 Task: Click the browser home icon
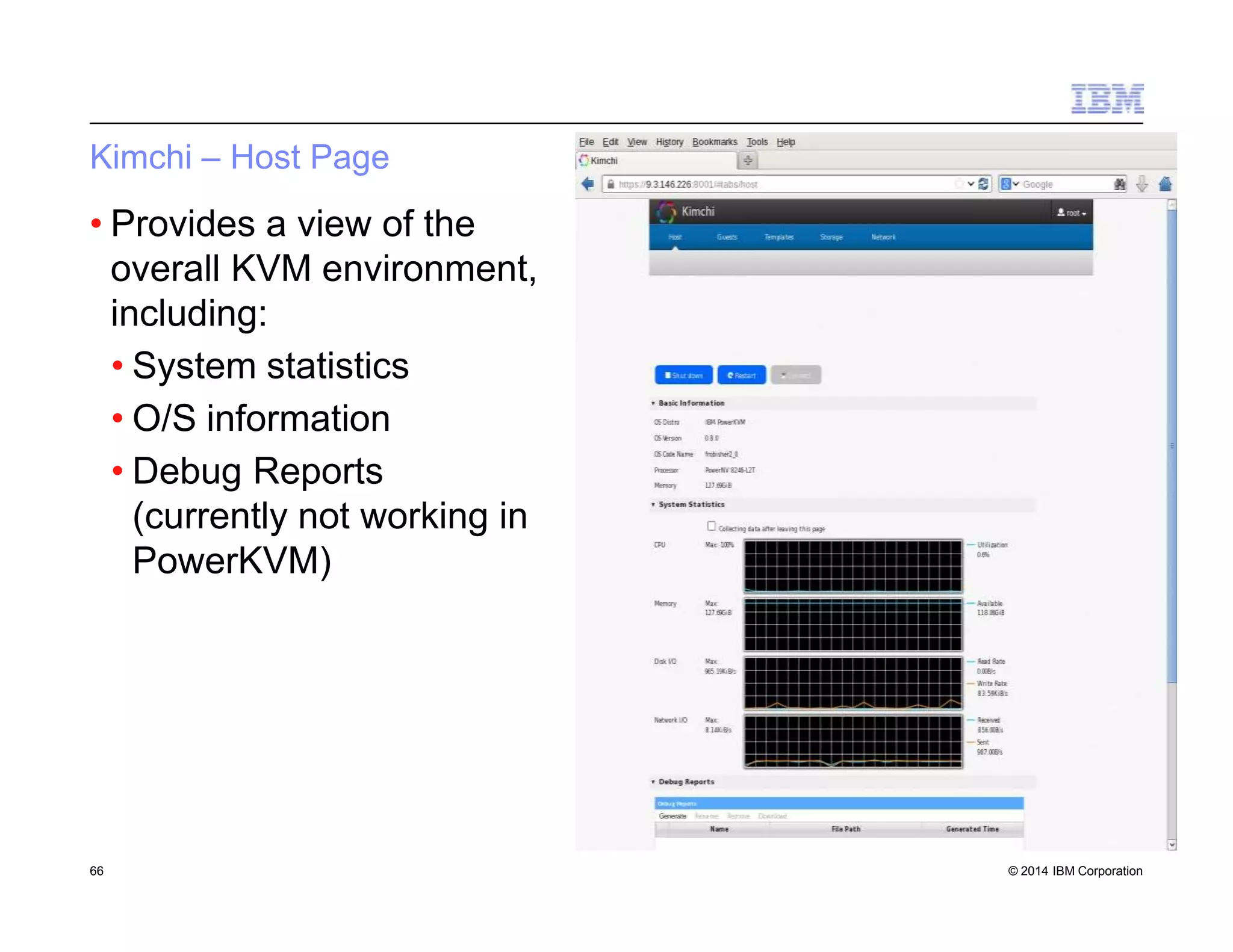tap(1165, 184)
